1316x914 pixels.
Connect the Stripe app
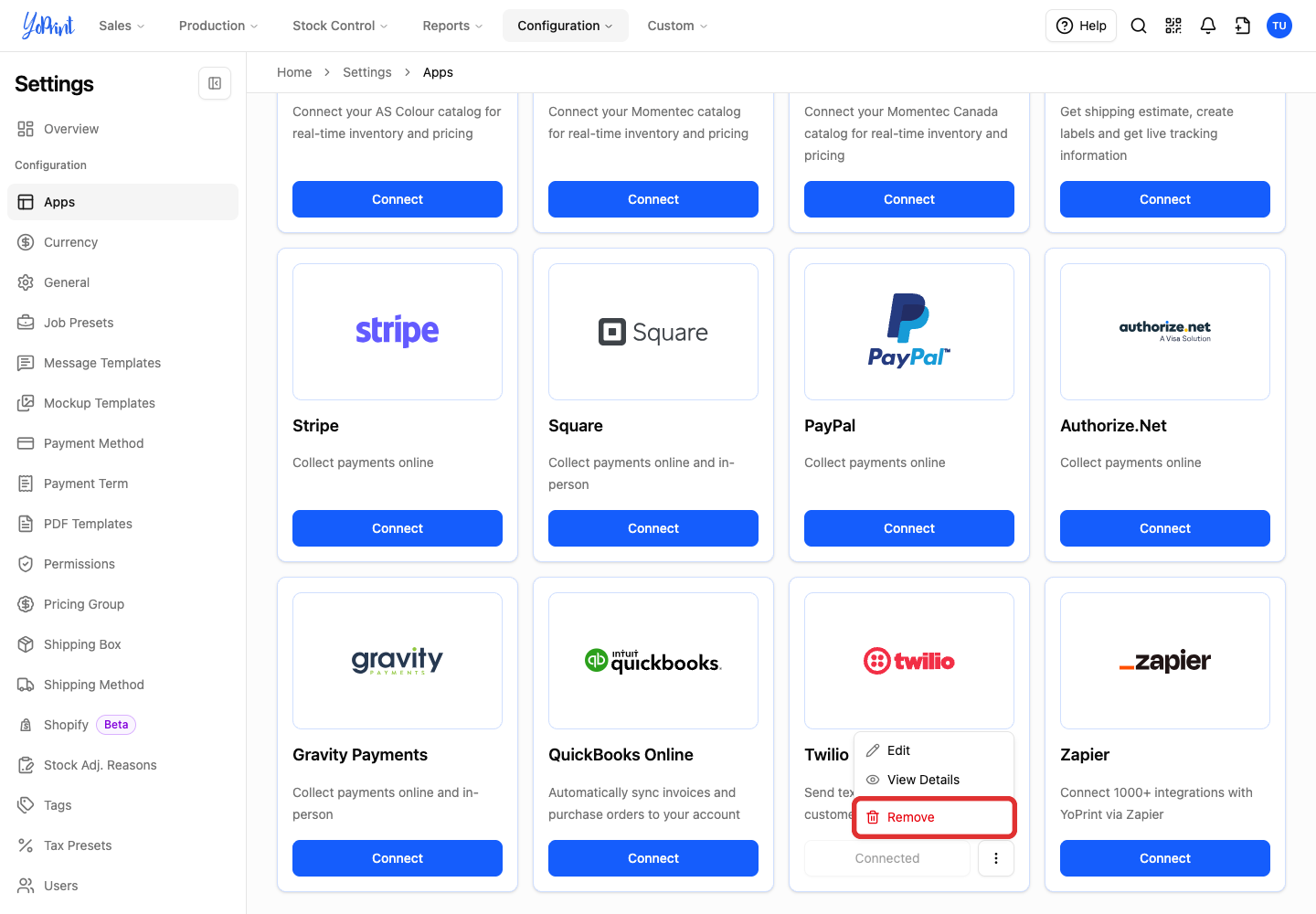coord(398,528)
